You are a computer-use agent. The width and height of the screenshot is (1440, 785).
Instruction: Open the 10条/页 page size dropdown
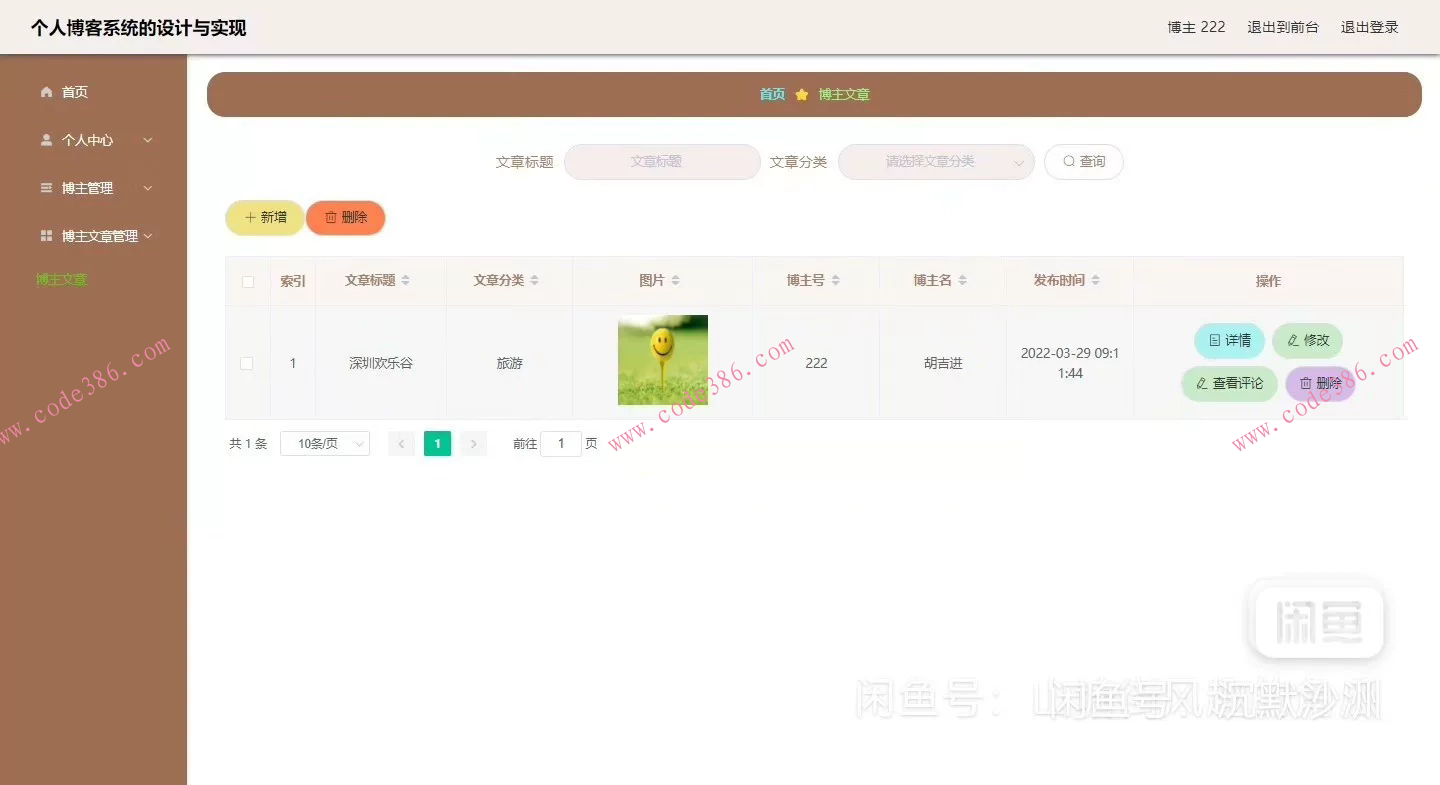pos(325,443)
